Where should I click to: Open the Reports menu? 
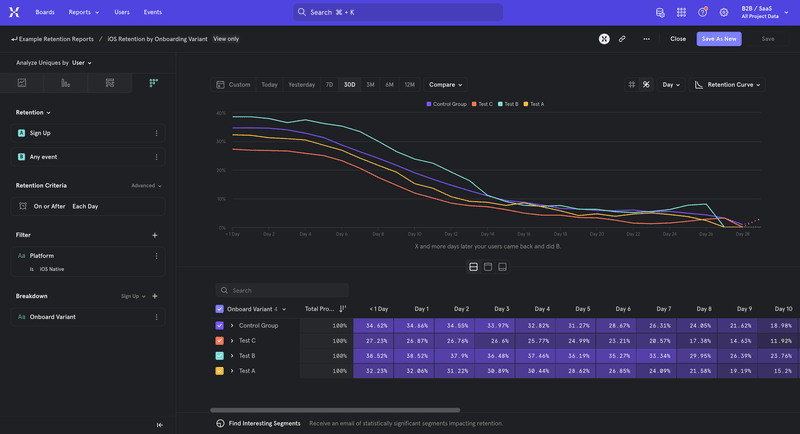(83, 12)
